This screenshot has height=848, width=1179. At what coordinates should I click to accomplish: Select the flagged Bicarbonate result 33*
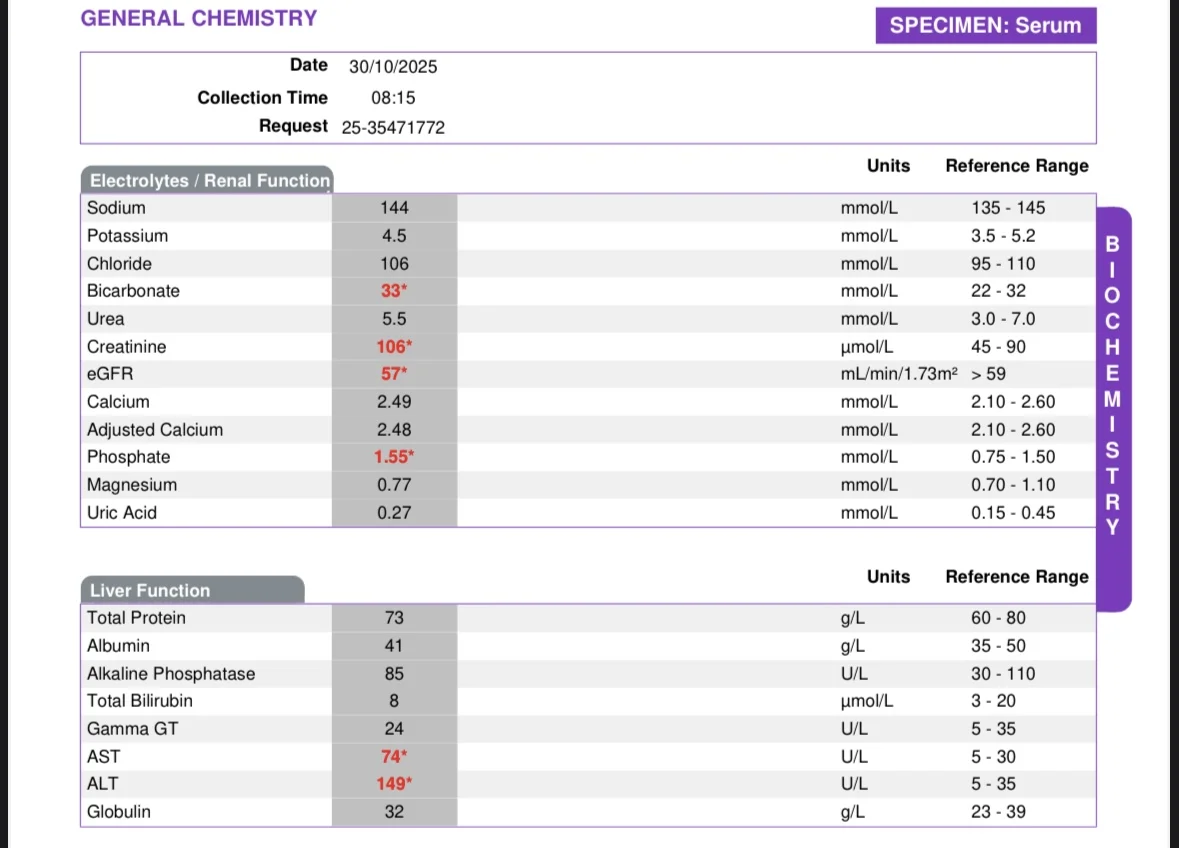394,291
